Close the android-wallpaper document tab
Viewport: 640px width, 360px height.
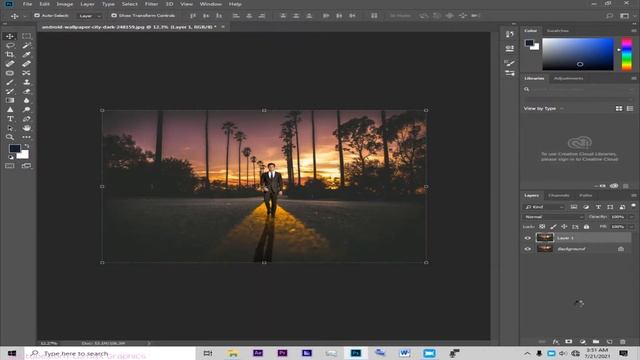pos(223,27)
